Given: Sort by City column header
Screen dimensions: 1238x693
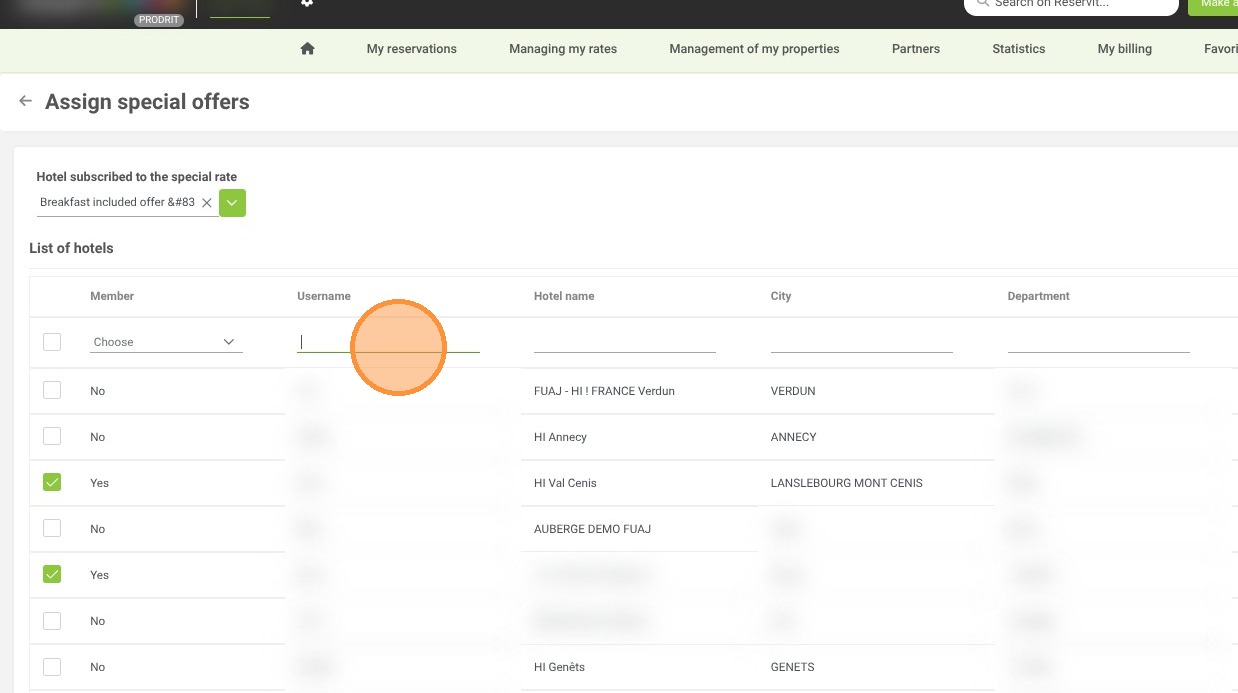Looking at the screenshot, I should [x=781, y=296].
